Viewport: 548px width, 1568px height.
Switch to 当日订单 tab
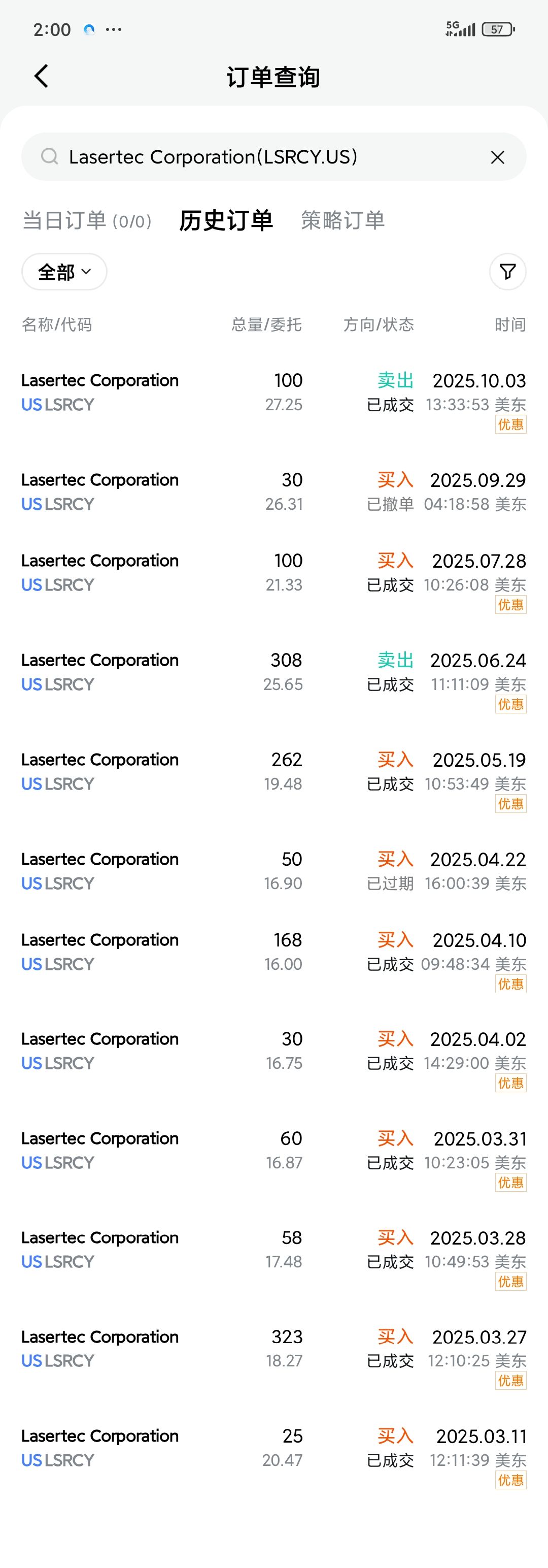point(87,220)
